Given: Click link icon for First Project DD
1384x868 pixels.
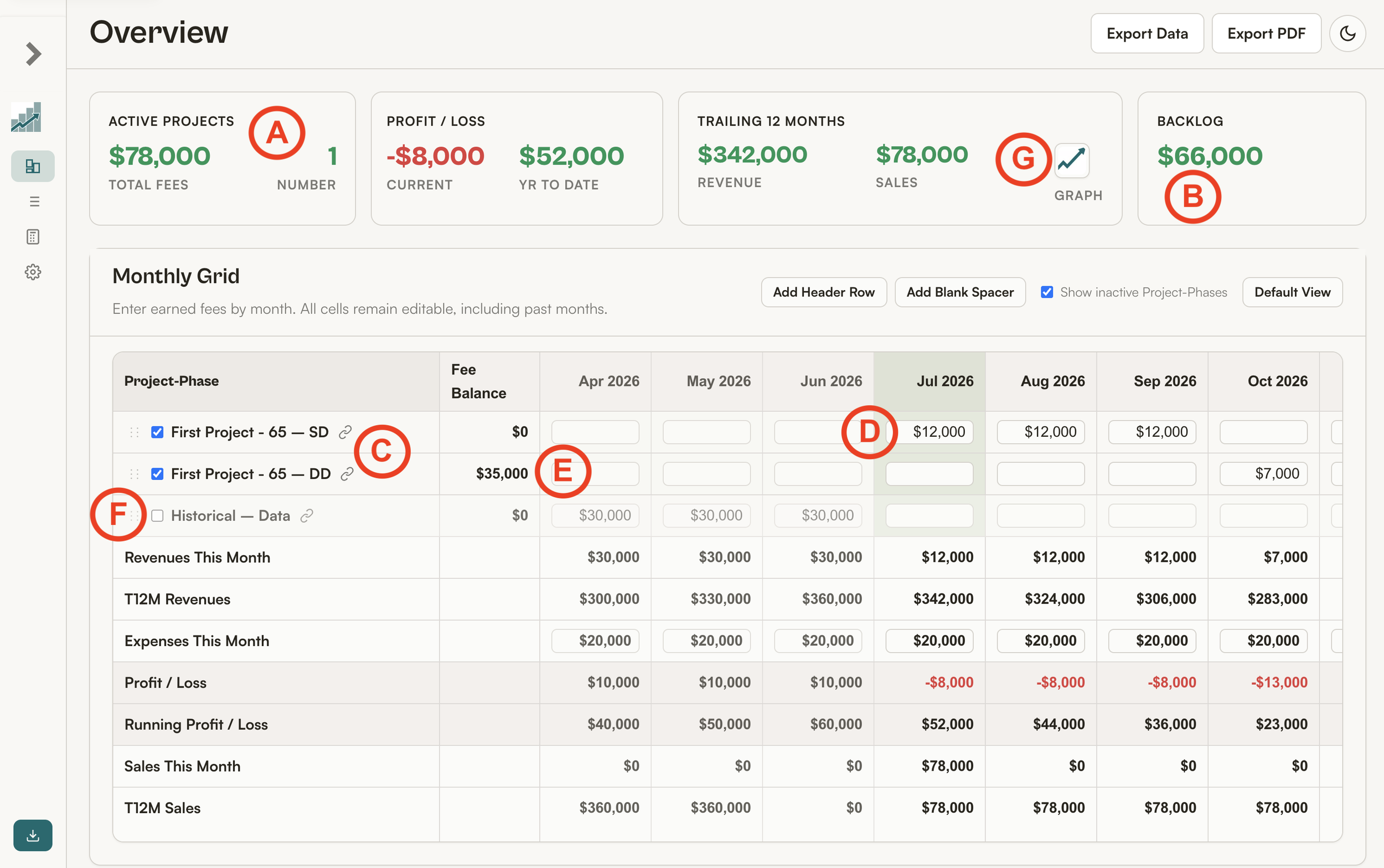Looking at the screenshot, I should click(x=347, y=474).
